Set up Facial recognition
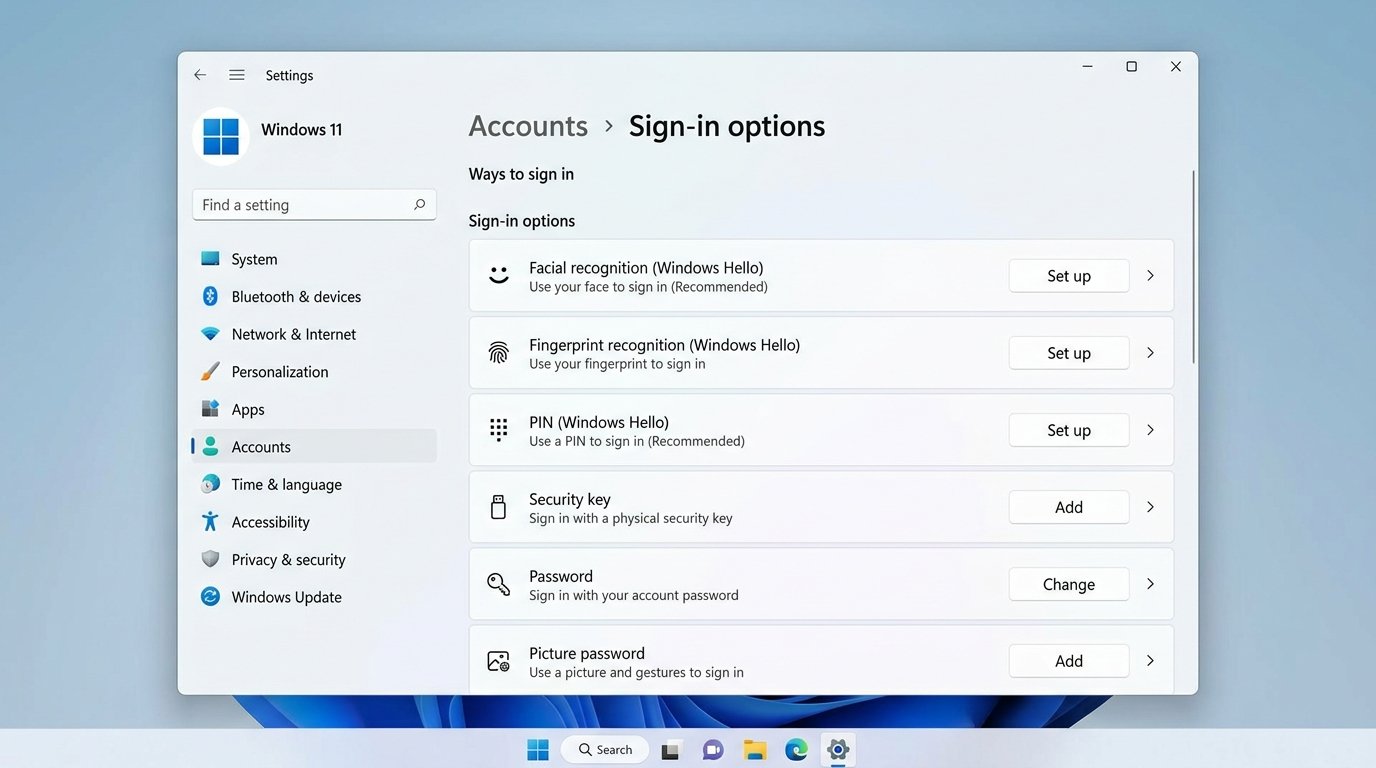The image size is (1376, 768). tap(1069, 276)
